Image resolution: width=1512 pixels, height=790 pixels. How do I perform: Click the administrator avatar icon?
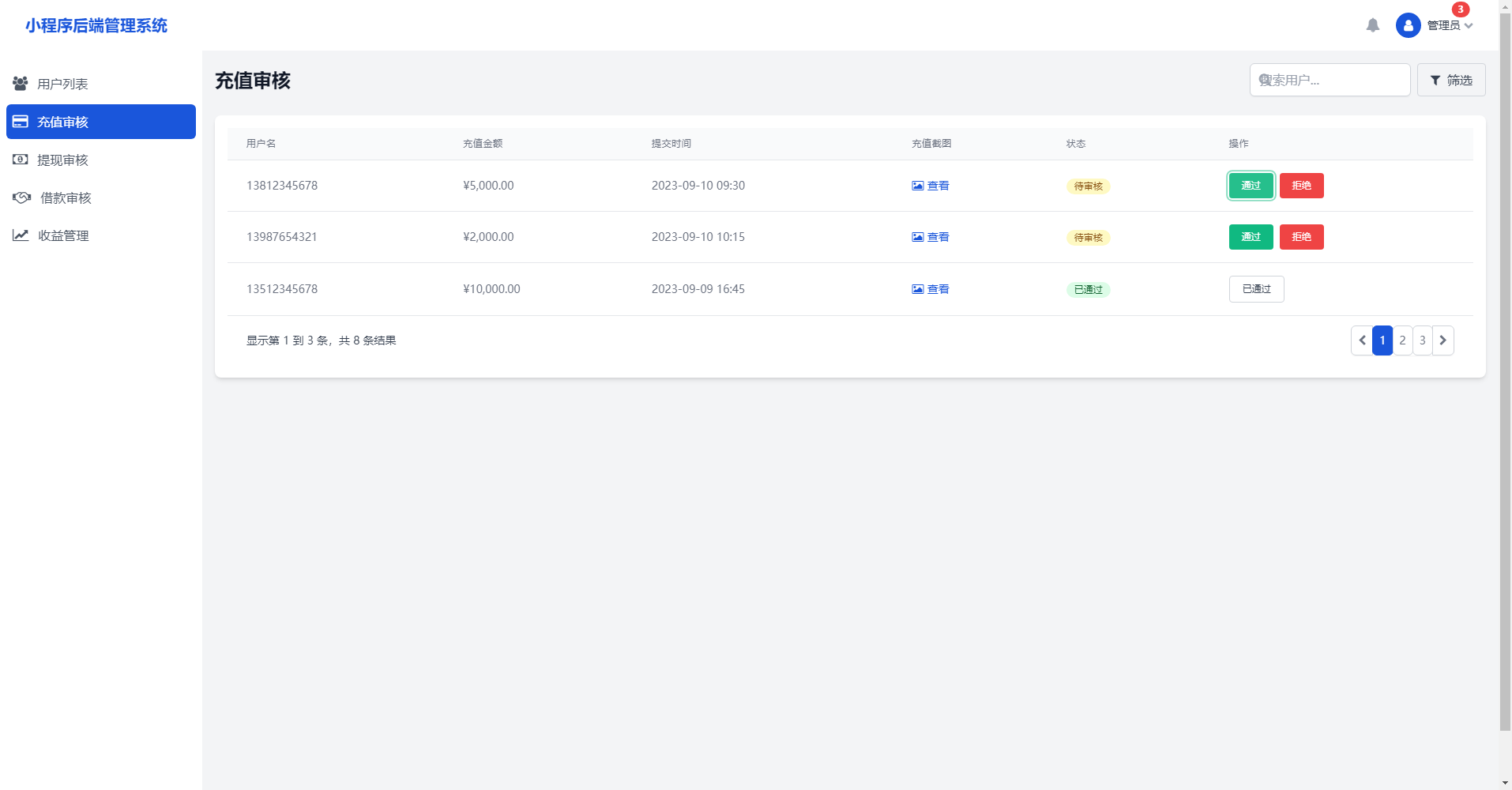1408,25
